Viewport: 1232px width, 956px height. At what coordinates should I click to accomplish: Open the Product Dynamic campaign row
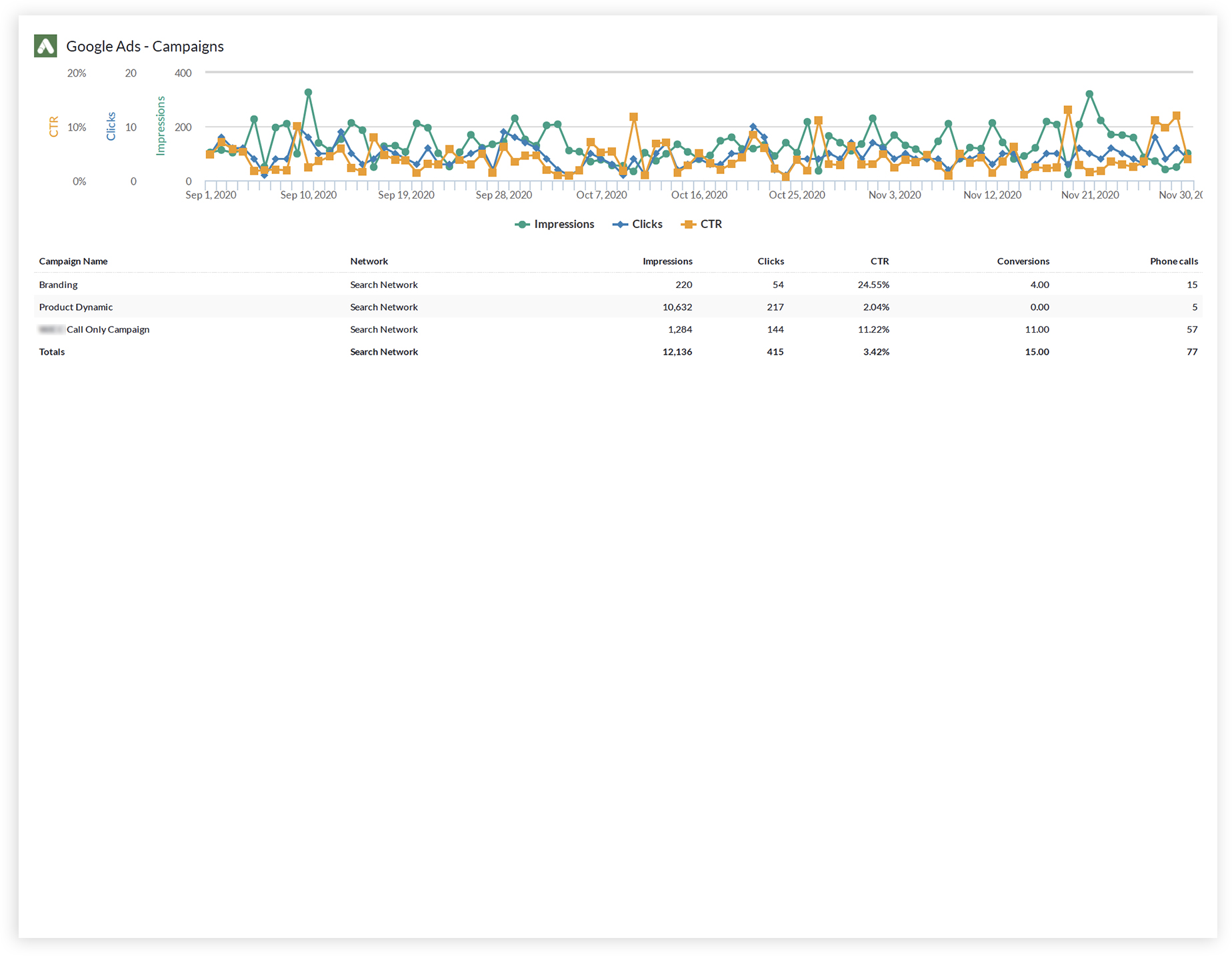coord(76,307)
